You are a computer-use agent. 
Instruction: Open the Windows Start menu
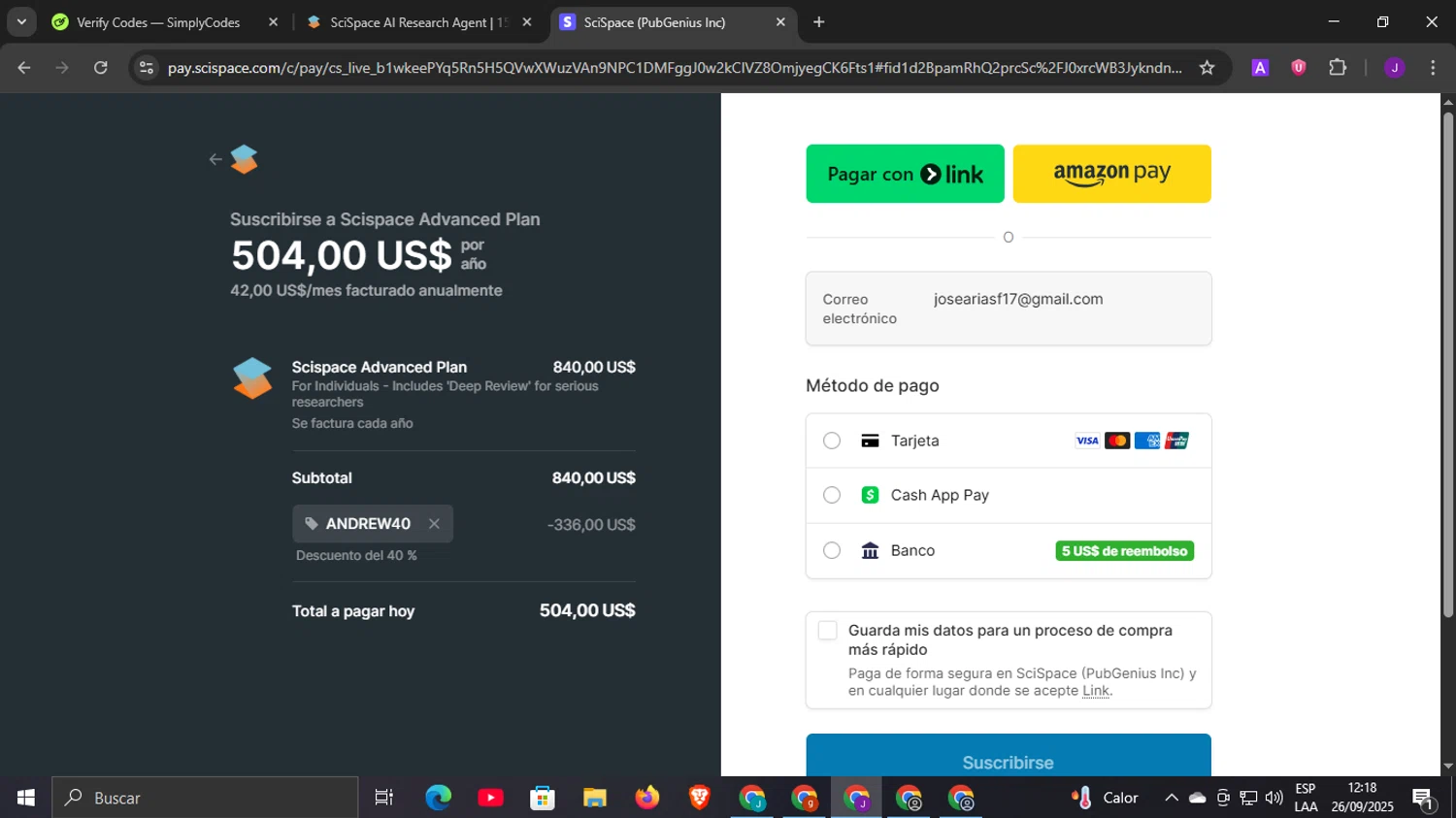(x=25, y=798)
